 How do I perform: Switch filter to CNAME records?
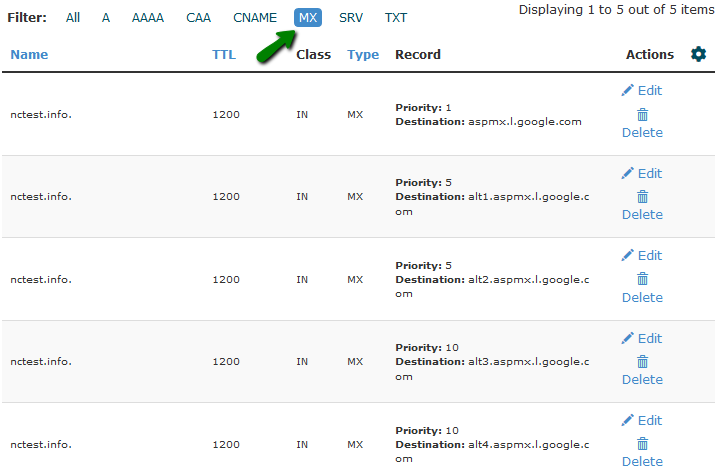[255, 17]
